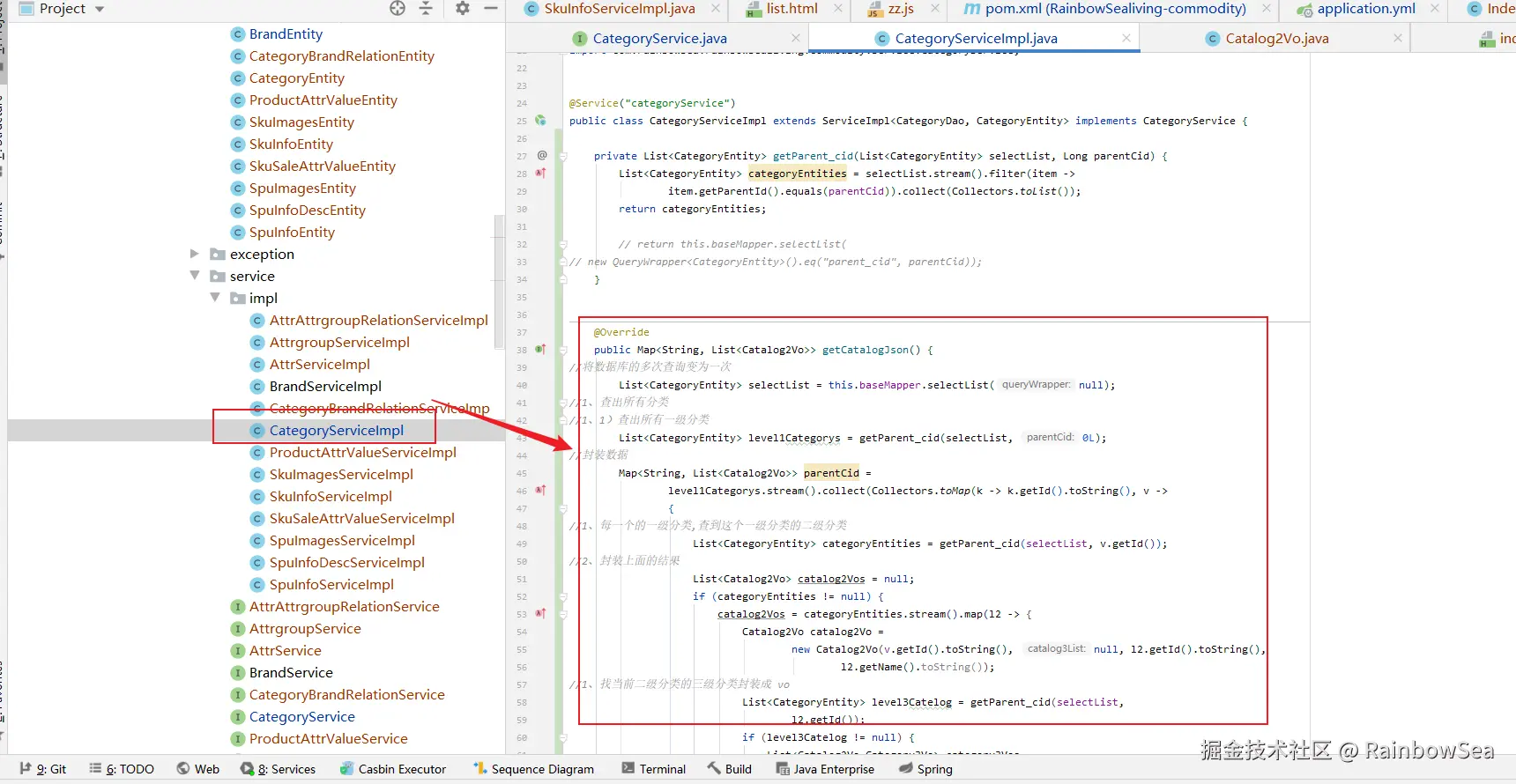The image size is (1516, 784).
Task: Open the Casbin Executor tool window
Action: 393,769
